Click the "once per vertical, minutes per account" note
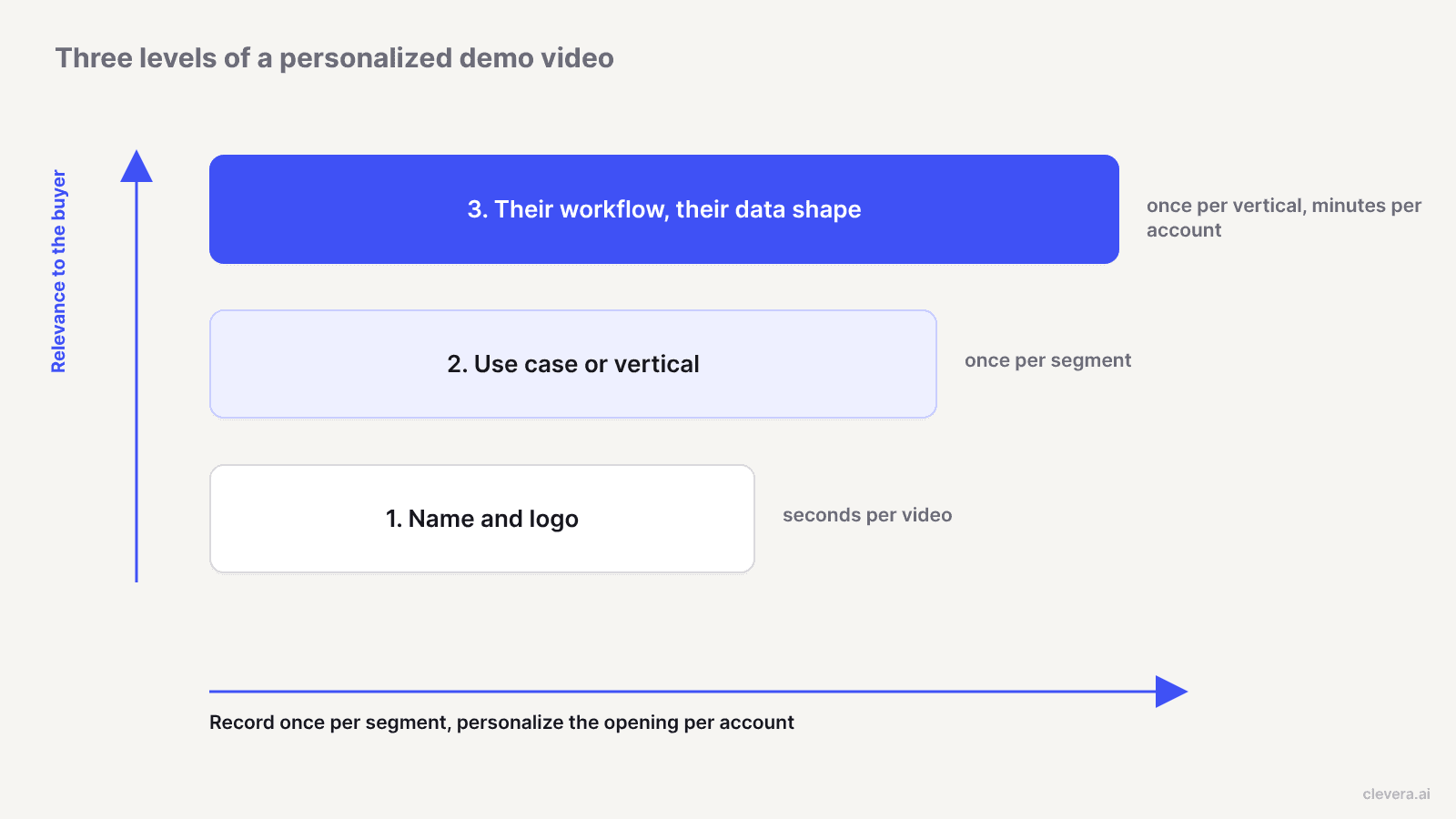 pyautogui.click(x=1284, y=217)
